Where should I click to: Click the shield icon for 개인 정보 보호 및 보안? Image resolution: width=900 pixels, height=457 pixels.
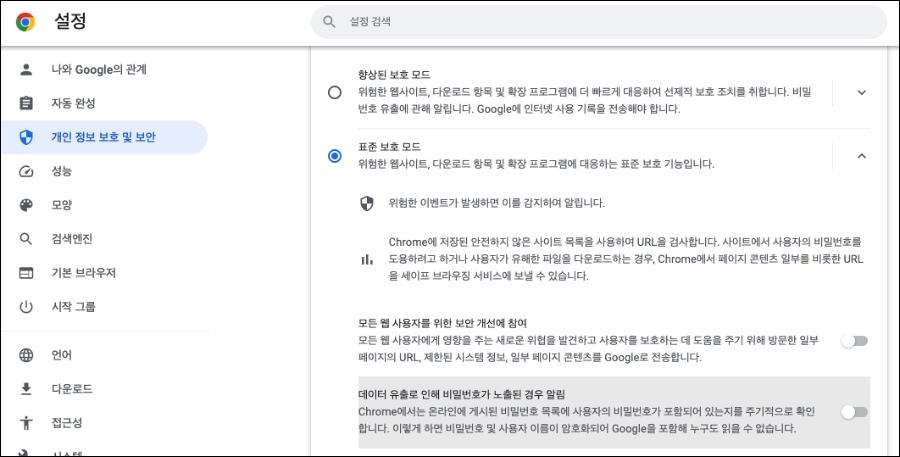[x=26, y=137]
